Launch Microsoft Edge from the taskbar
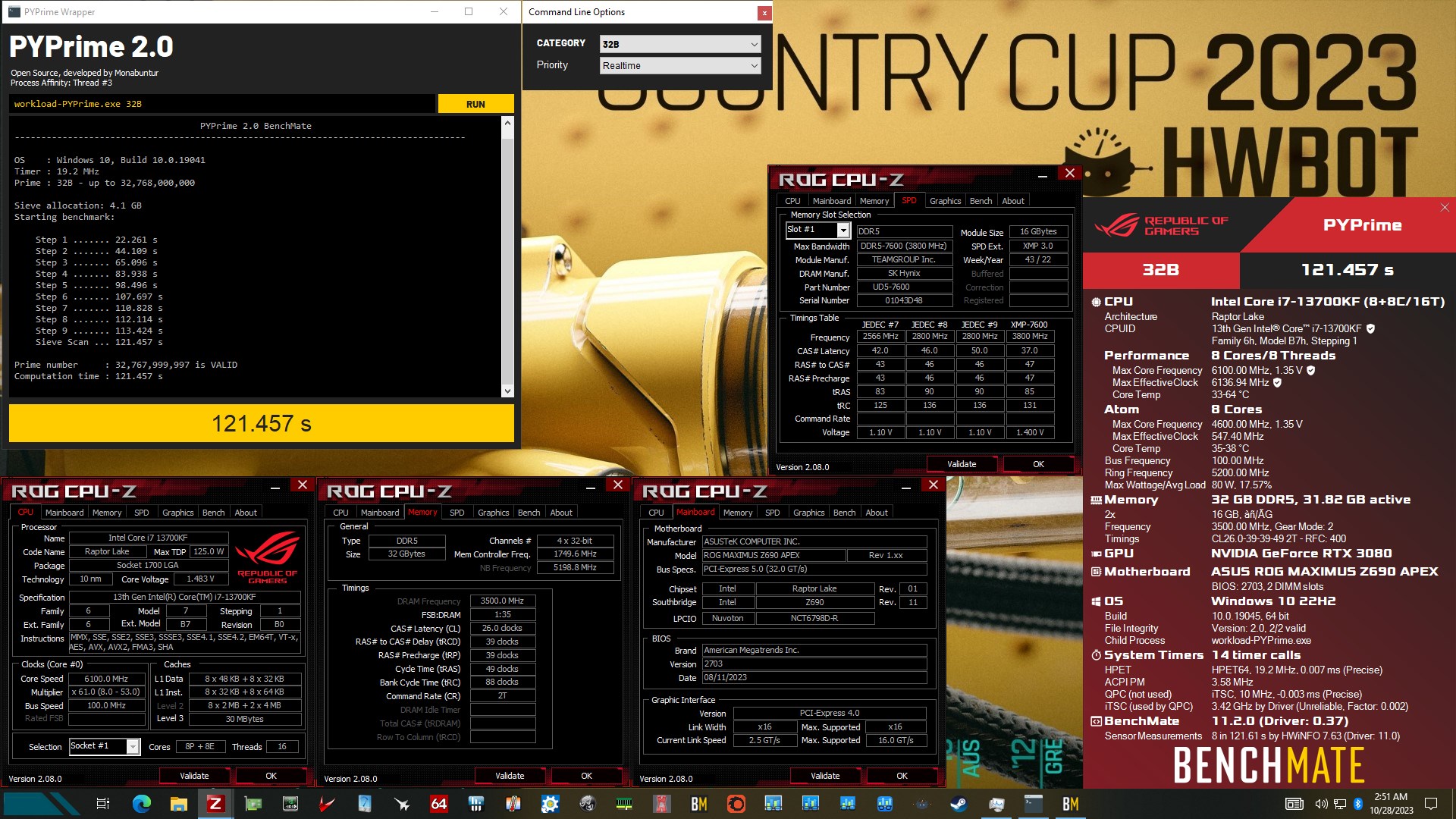The height and width of the screenshot is (819, 1456). coord(141,804)
